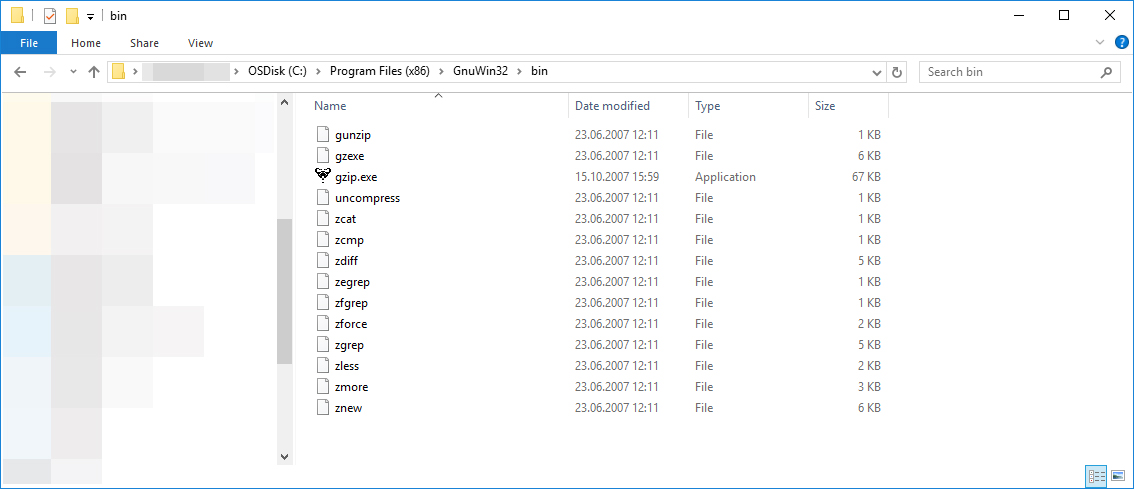Go forward with the Forward arrow
The width and height of the screenshot is (1134, 489).
(x=49, y=72)
